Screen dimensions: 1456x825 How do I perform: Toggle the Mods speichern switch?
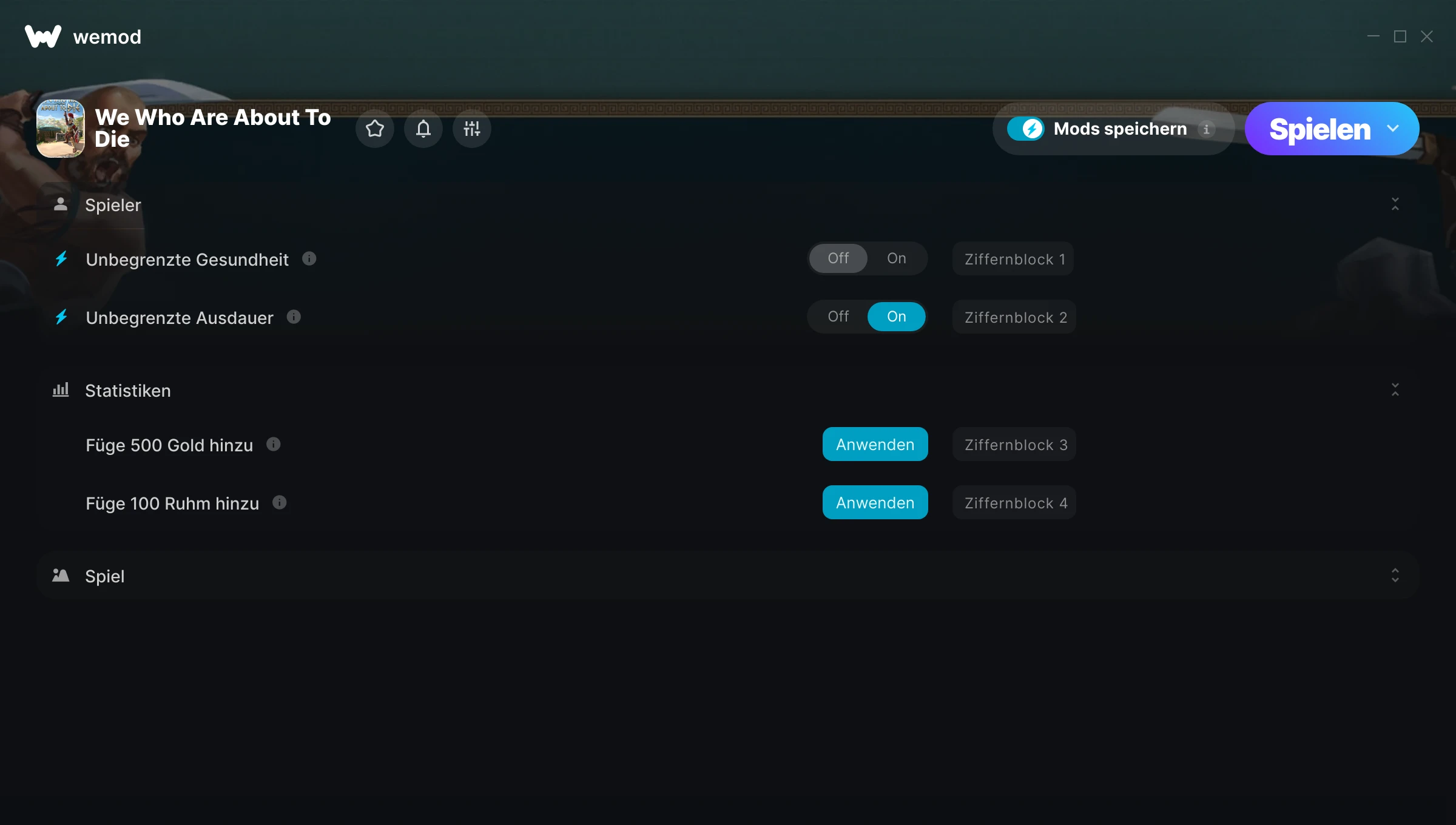pos(1026,129)
